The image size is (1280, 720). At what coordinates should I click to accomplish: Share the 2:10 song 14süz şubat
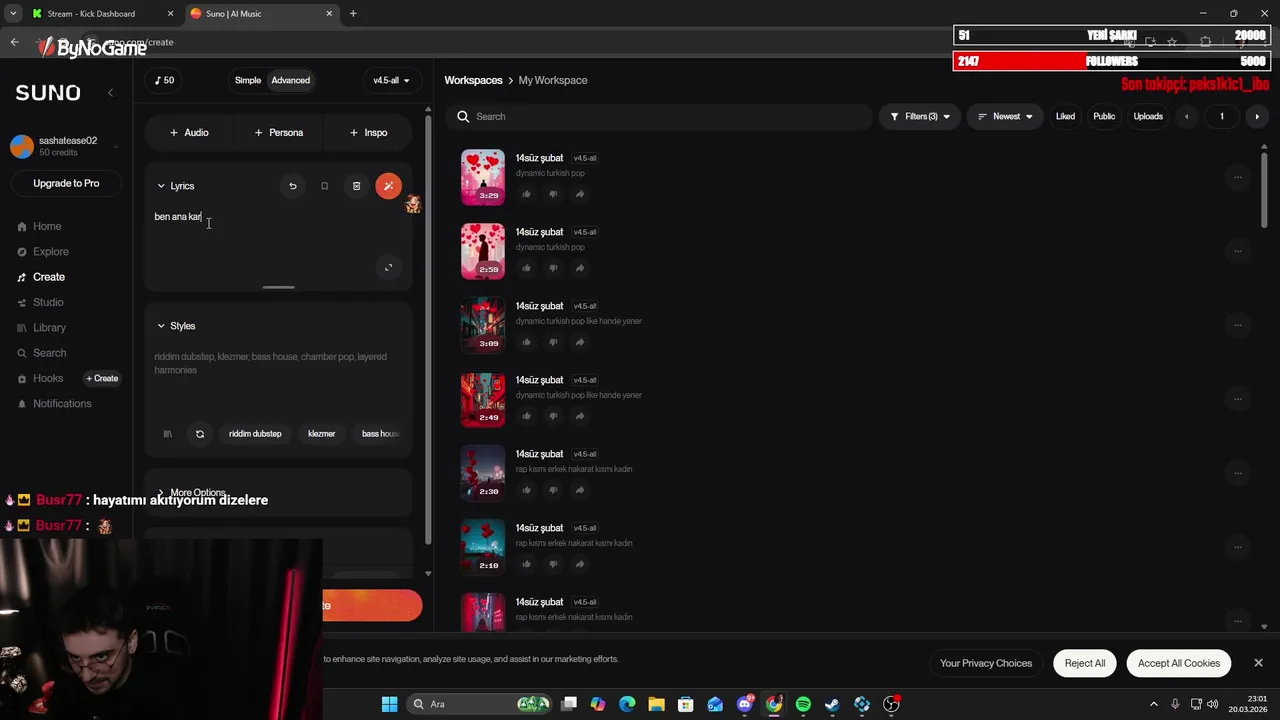(x=580, y=564)
